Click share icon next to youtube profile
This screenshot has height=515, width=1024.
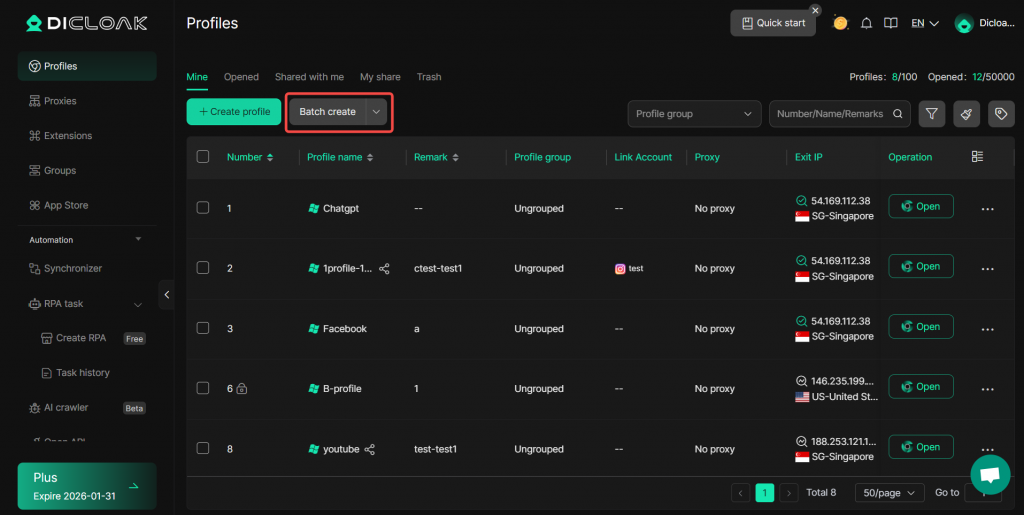click(x=370, y=450)
